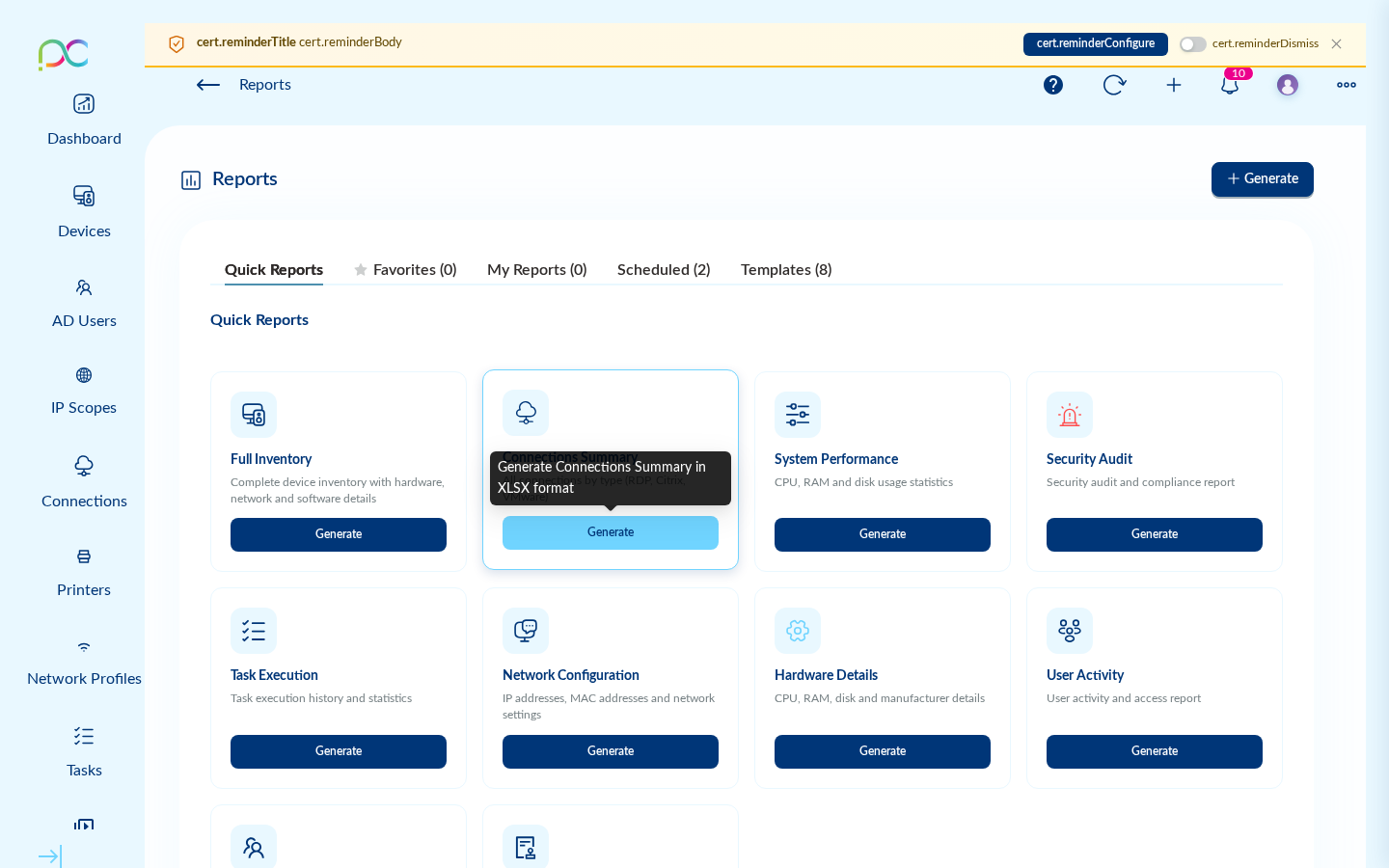Open the Devices sidebar icon
Image resolution: width=1389 pixels, height=868 pixels.
coord(84,196)
